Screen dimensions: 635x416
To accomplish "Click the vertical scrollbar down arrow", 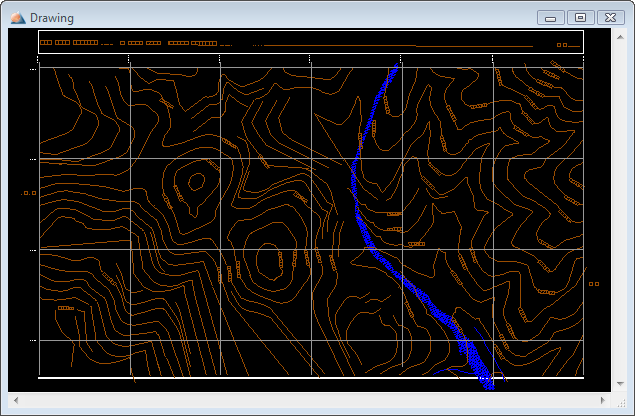I will tap(620, 384).
